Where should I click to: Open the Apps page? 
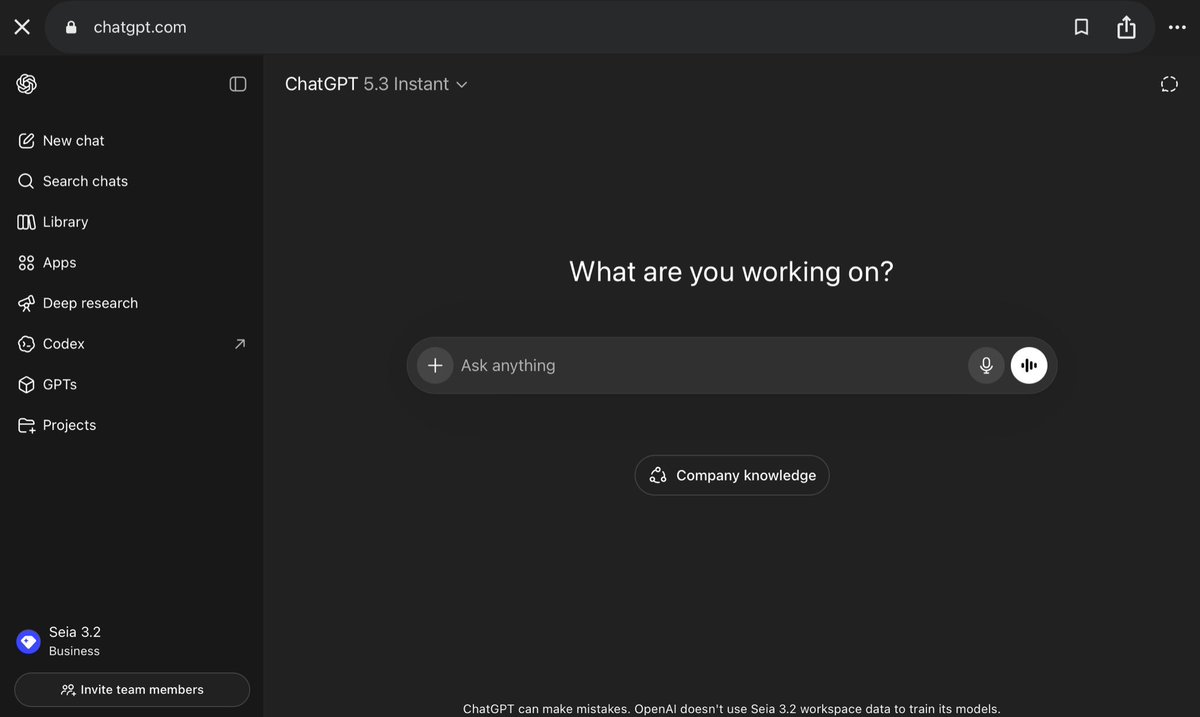[131, 262]
